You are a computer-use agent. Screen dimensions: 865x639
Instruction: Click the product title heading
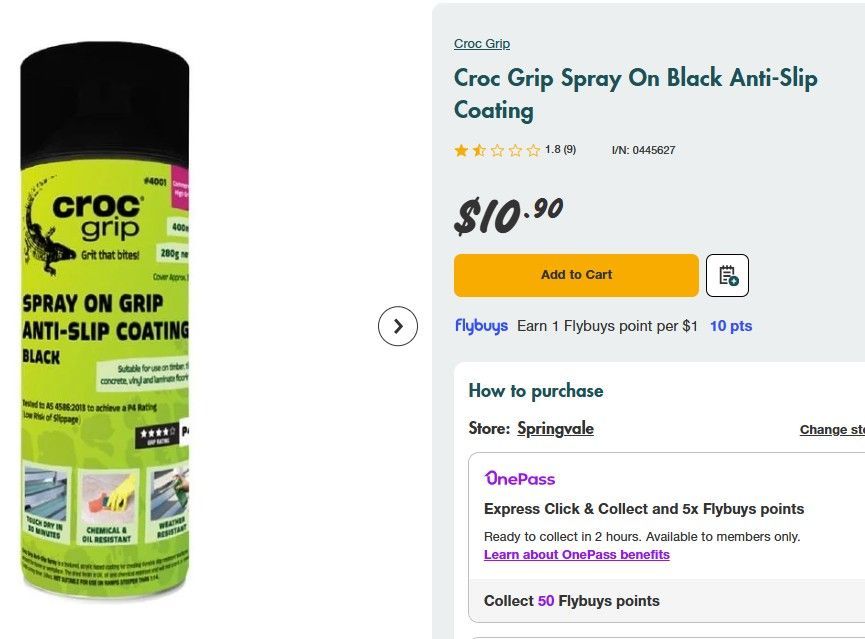click(x=636, y=94)
